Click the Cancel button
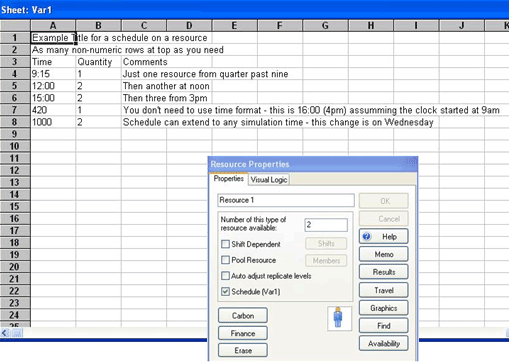The image size is (510, 362). pyautogui.click(x=383, y=219)
